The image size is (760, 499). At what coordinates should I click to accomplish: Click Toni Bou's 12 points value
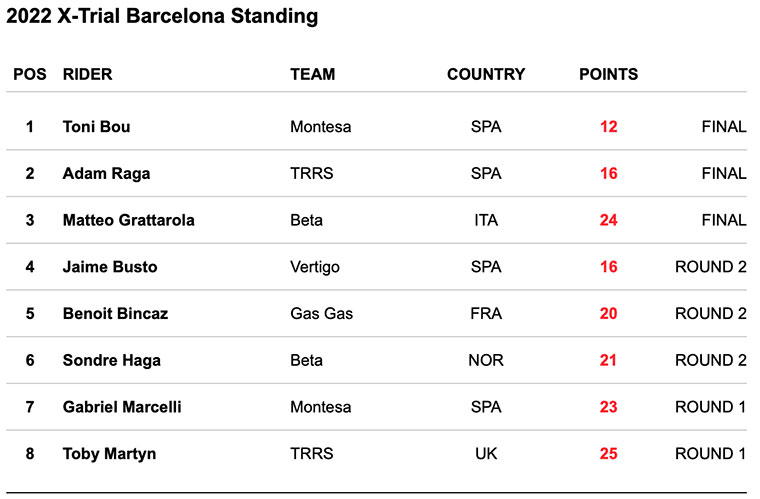tap(609, 127)
